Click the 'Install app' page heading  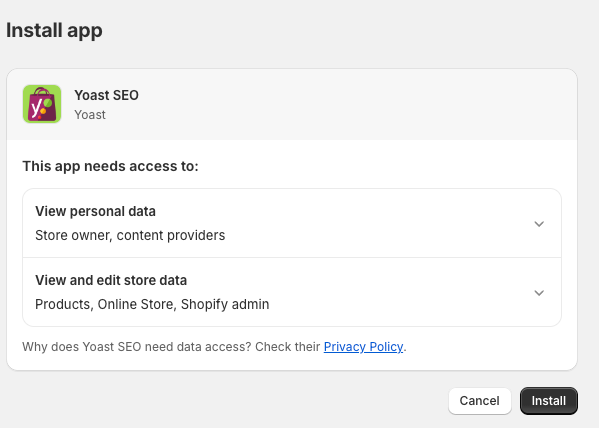[x=54, y=30]
